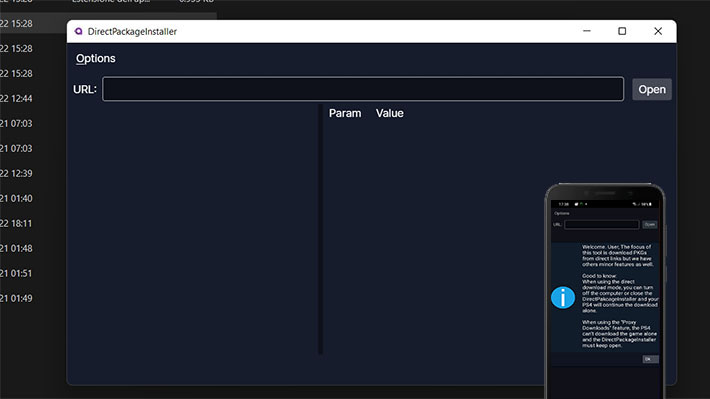Tap the URL field on phone screen
This screenshot has width=710, height=399.
(602, 224)
